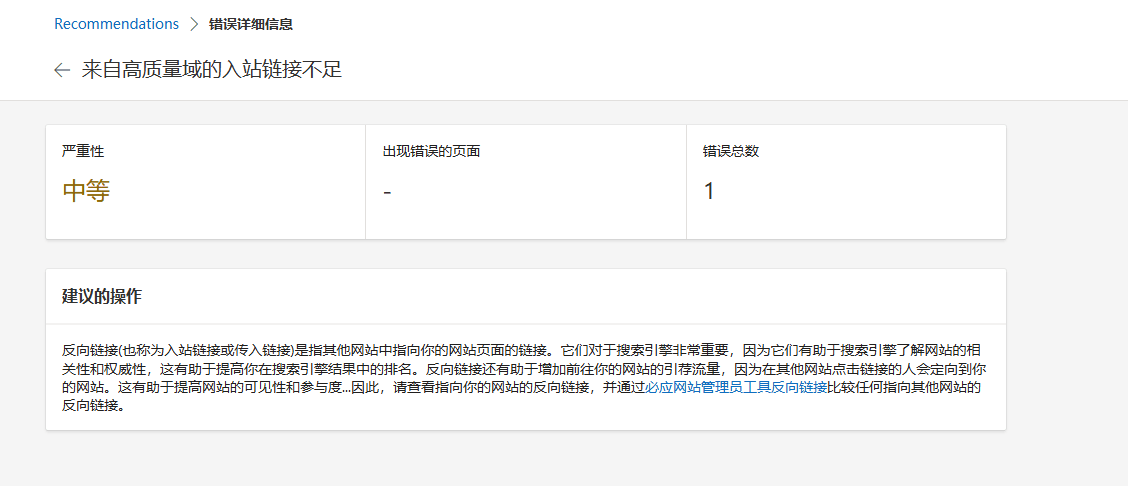Click the 严重性 label
Screen dimensions: 1128x486
point(83,152)
